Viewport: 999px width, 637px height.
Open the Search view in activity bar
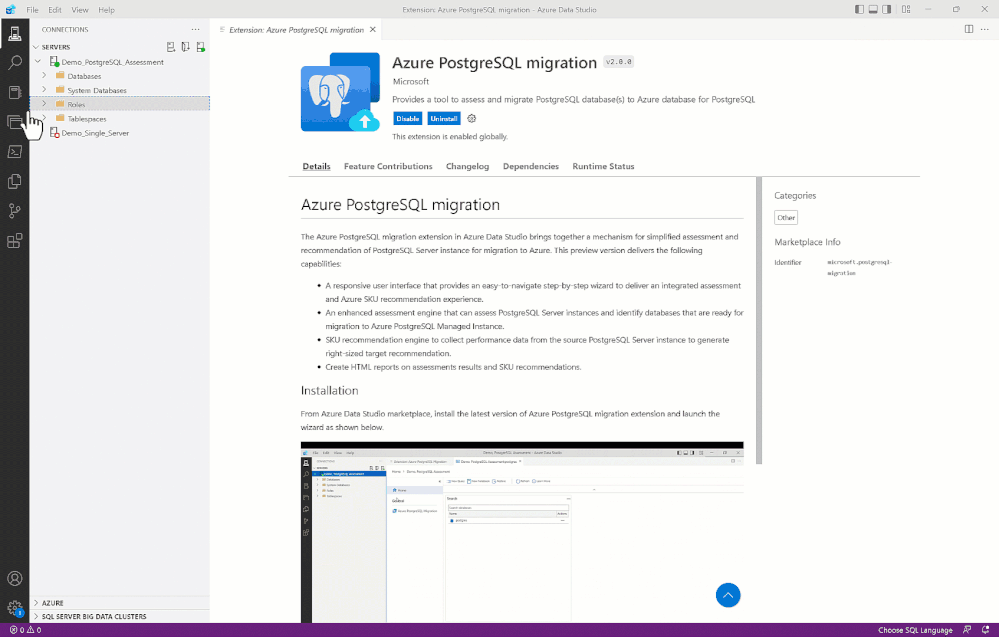pos(15,62)
